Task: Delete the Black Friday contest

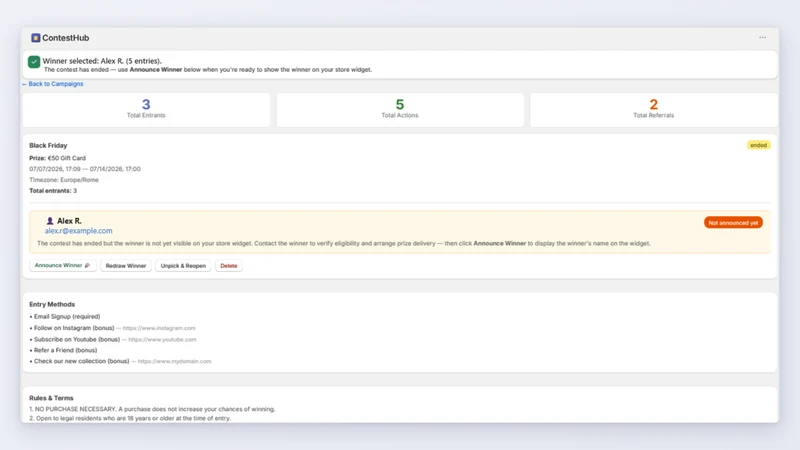Action: pyautogui.click(x=229, y=266)
